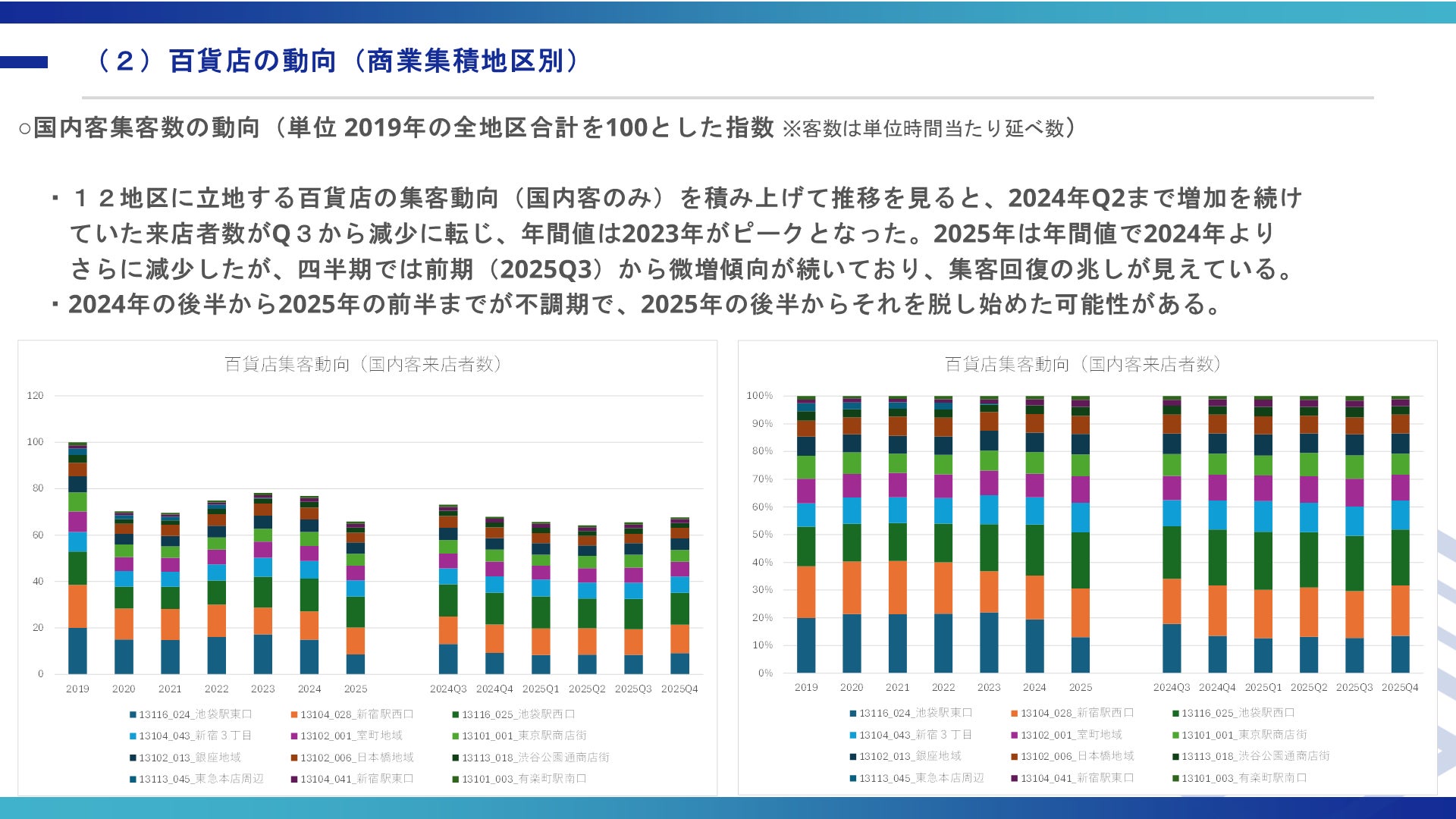Click the subtitle line starting ○国内客集客数の動向
The height and width of the screenshot is (819, 1456).
[x=546, y=128]
